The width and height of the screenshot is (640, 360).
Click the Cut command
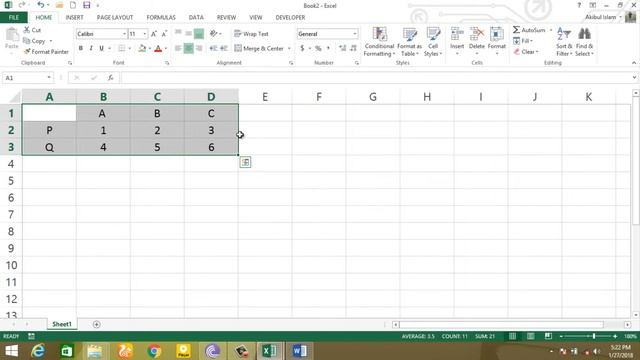(32, 30)
